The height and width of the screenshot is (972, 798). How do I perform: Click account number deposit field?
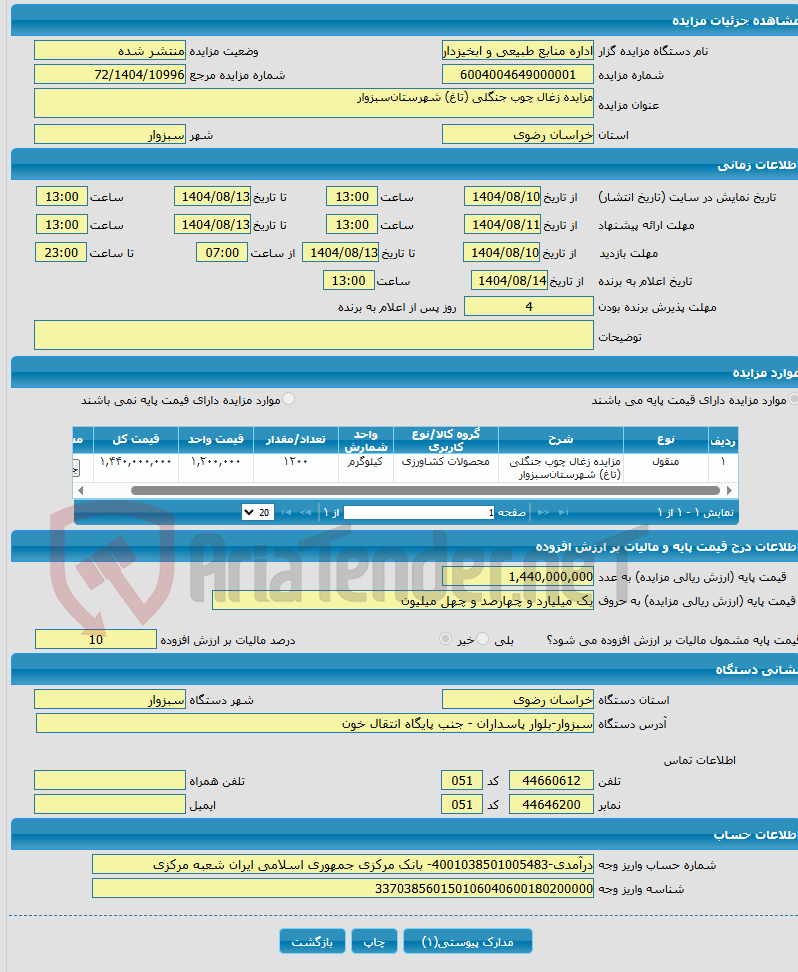click(343, 864)
